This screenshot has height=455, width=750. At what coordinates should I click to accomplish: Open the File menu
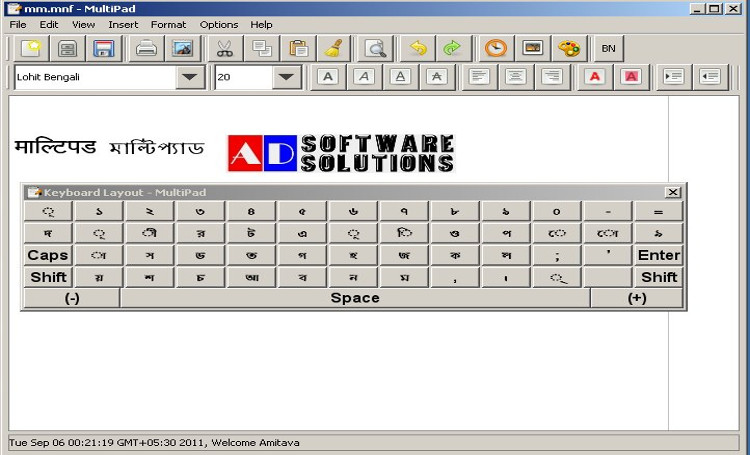point(18,24)
